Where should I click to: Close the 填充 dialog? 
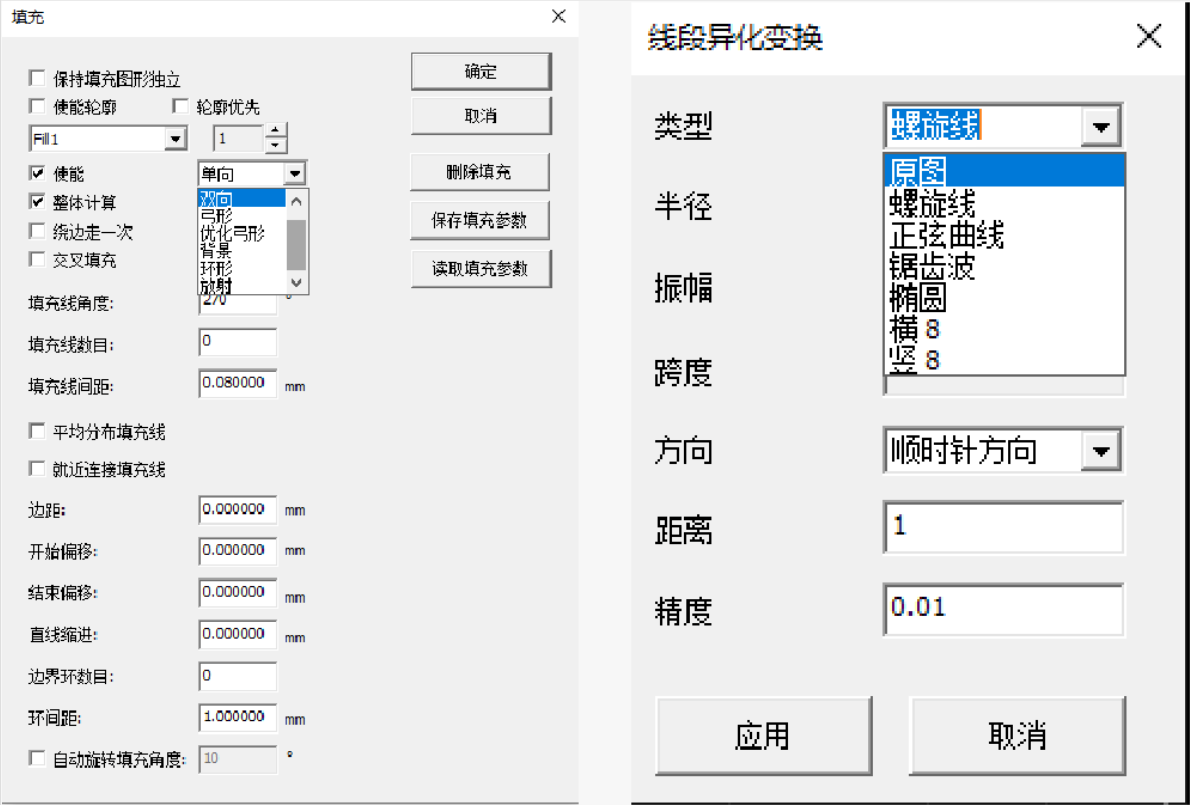559,17
